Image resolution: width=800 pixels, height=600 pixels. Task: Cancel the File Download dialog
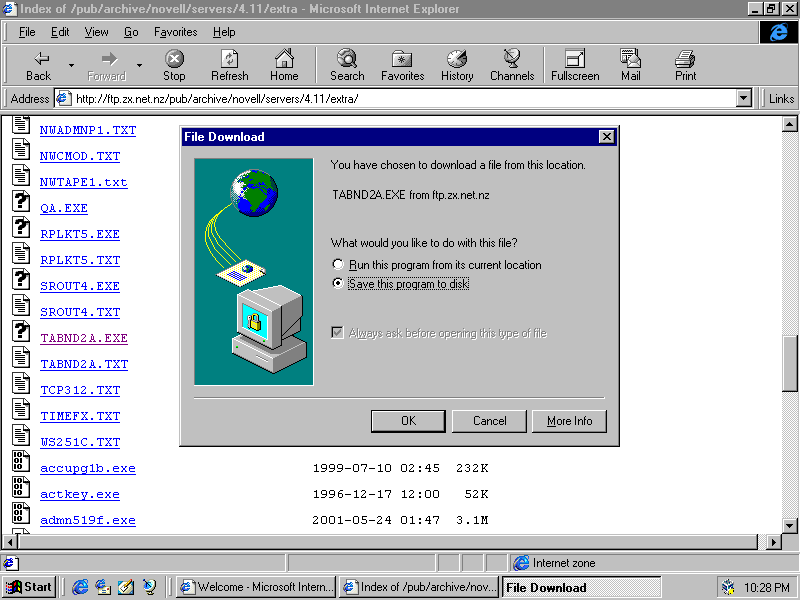point(489,421)
